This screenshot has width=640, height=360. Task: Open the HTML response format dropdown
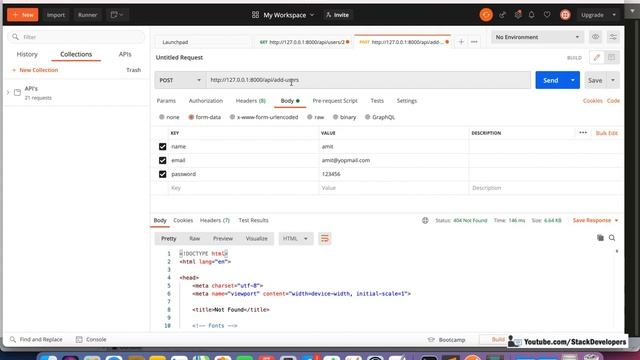click(296, 238)
